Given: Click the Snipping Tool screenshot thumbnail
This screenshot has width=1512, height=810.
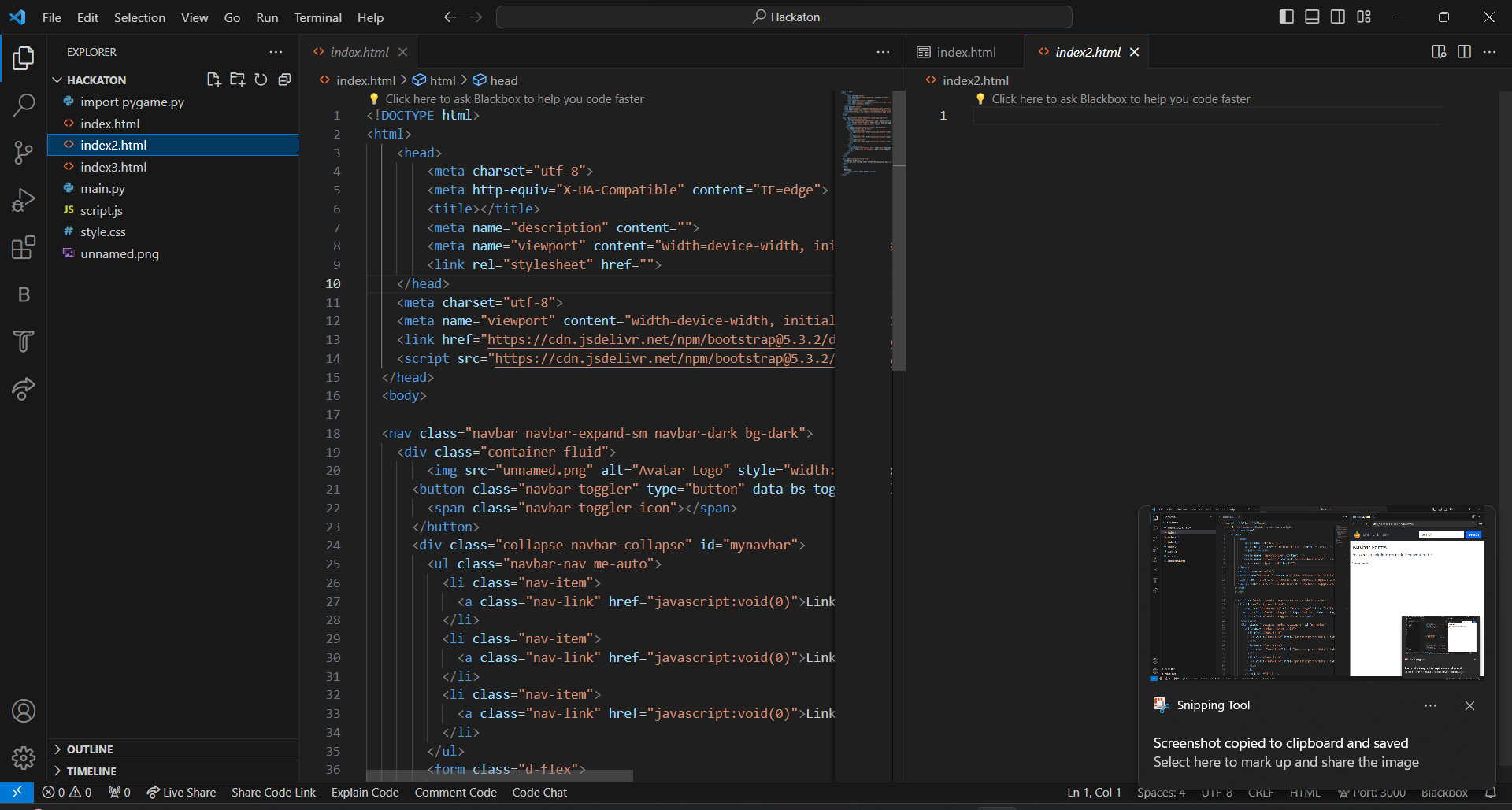Looking at the screenshot, I should 1317,592.
